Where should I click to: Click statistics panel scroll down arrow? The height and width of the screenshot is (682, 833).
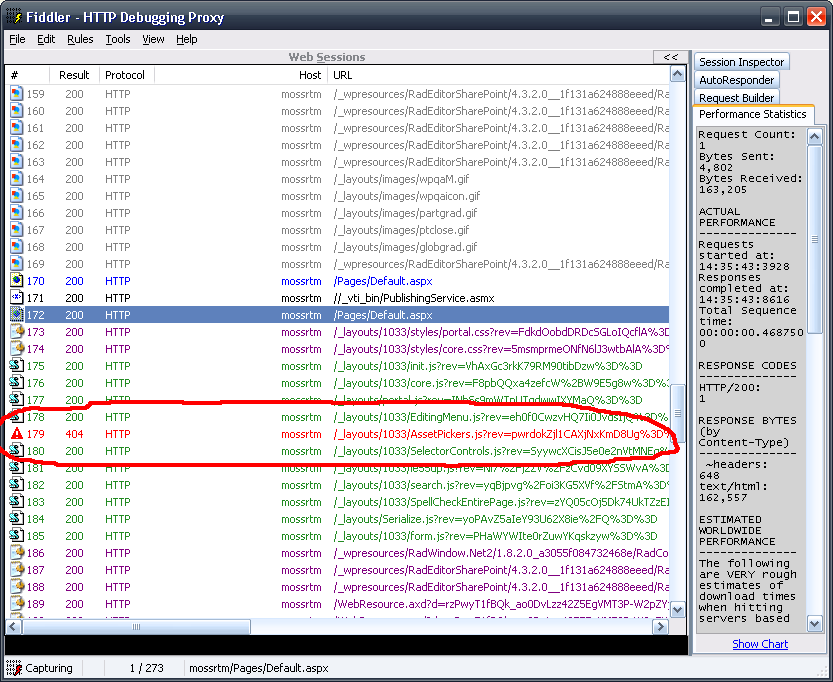(815, 624)
